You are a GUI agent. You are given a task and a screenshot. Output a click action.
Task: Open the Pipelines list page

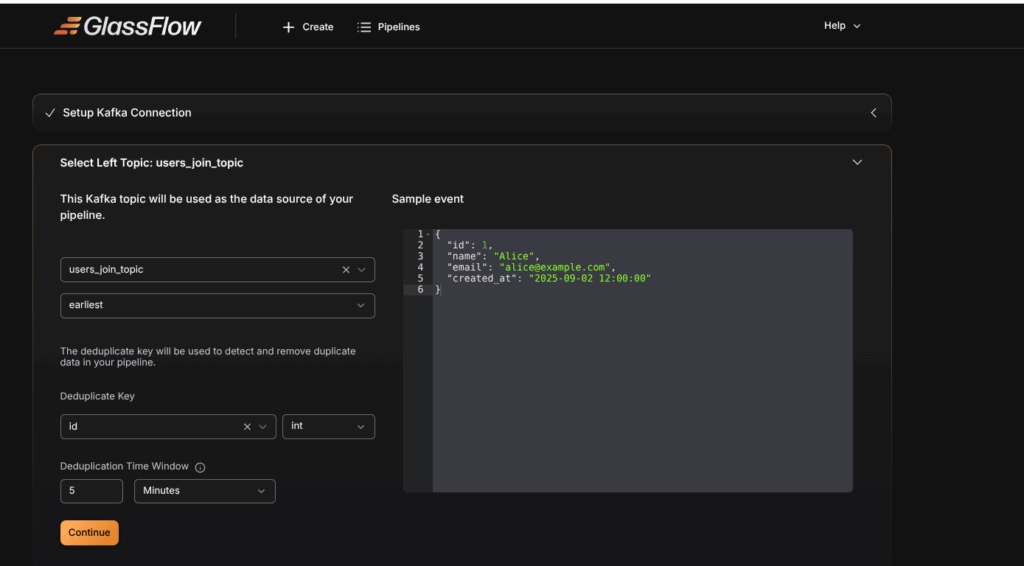(x=388, y=27)
